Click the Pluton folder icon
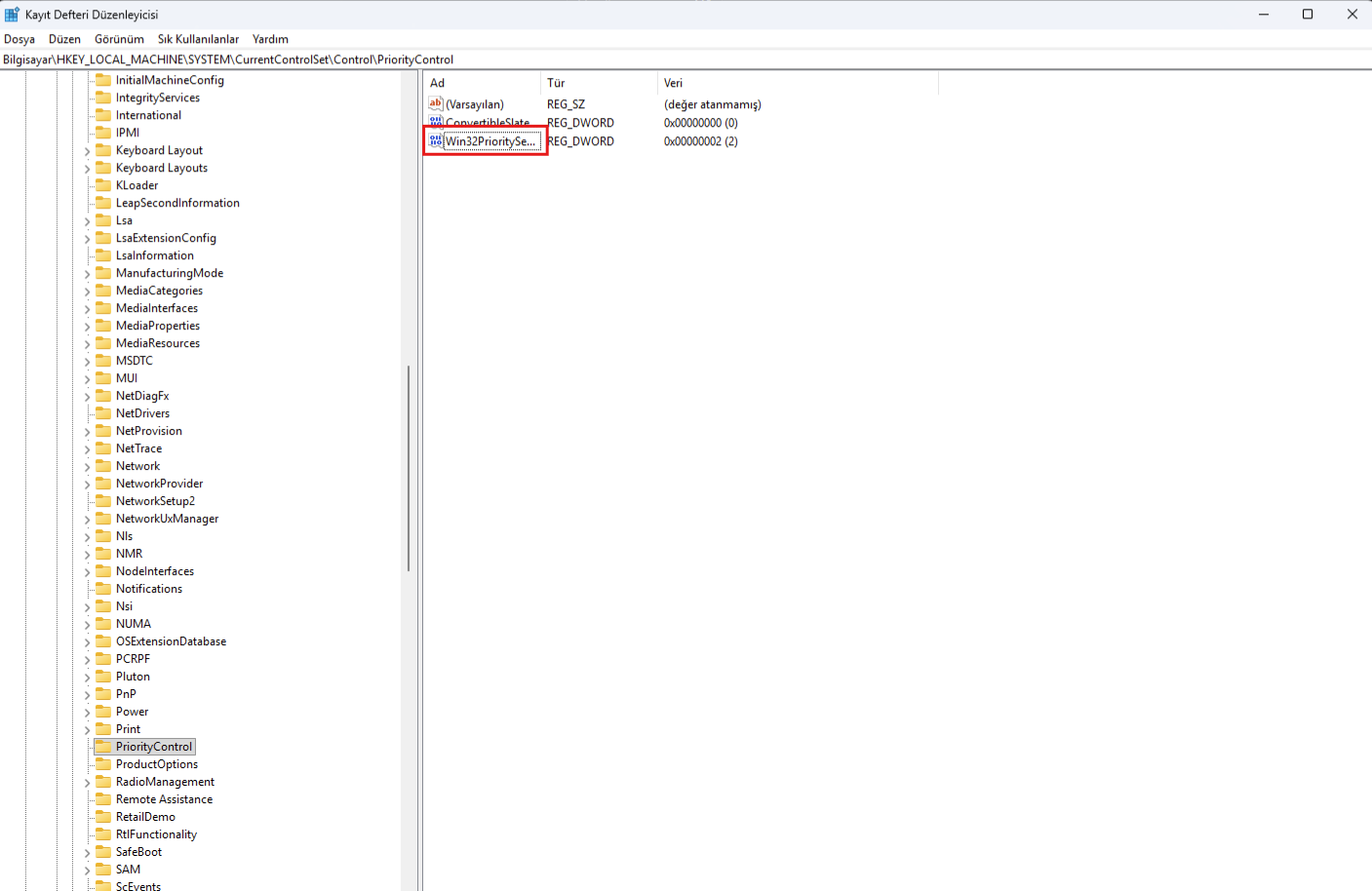Image resolution: width=1372 pixels, height=891 pixels. pyautogui.click(x=103, y=677)
